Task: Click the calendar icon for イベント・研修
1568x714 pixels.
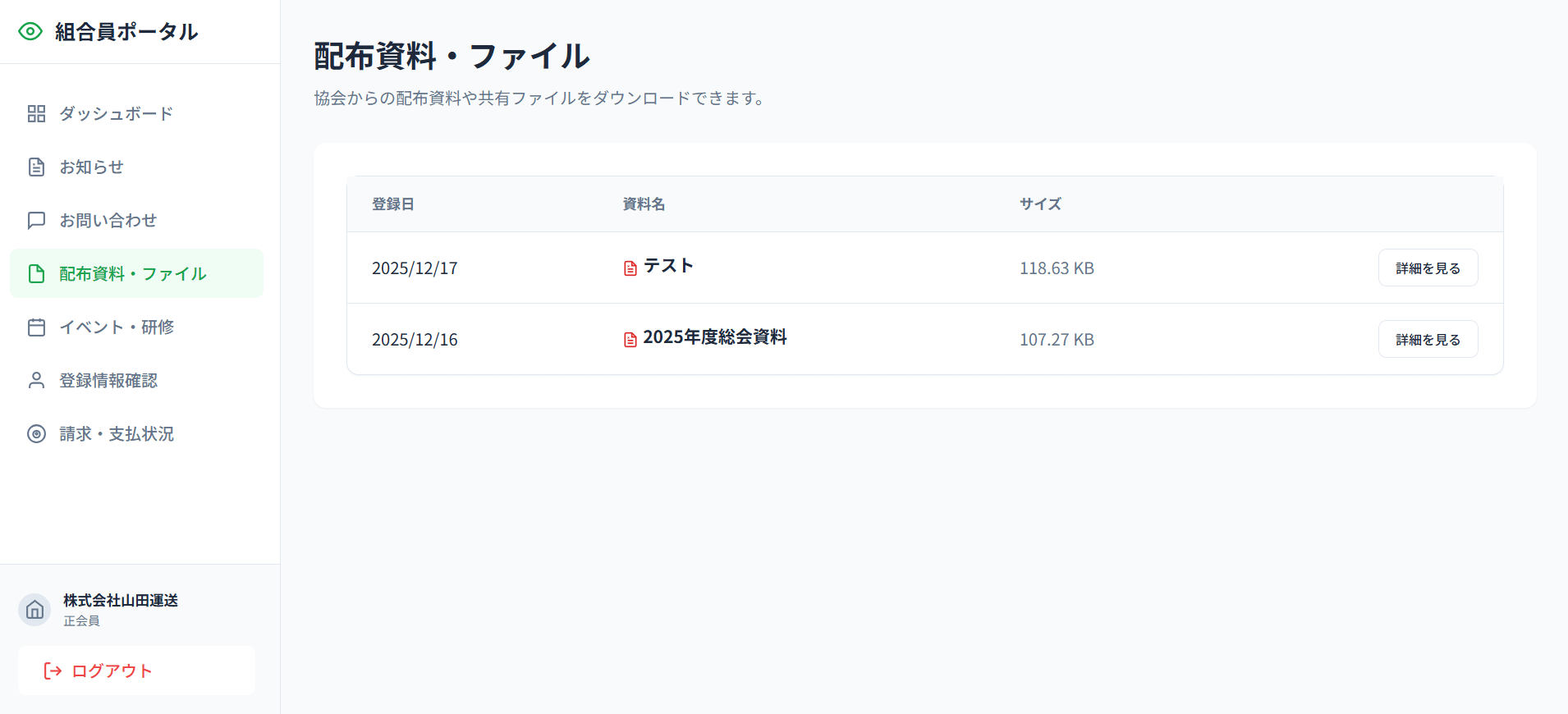Action: point(36,327)
